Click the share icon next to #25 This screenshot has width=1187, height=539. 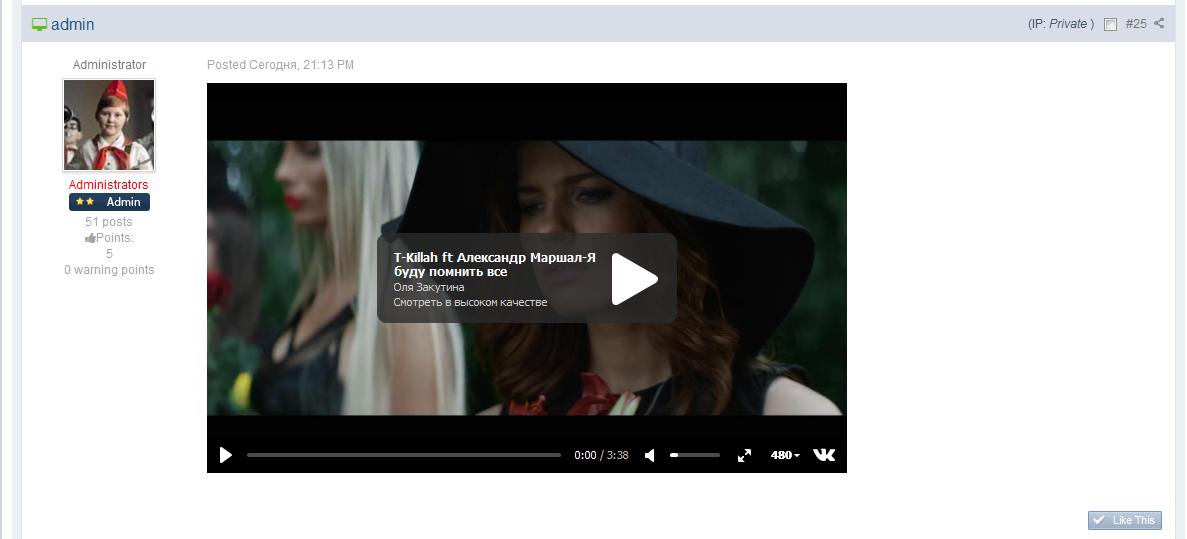[x=1159, y=23]
